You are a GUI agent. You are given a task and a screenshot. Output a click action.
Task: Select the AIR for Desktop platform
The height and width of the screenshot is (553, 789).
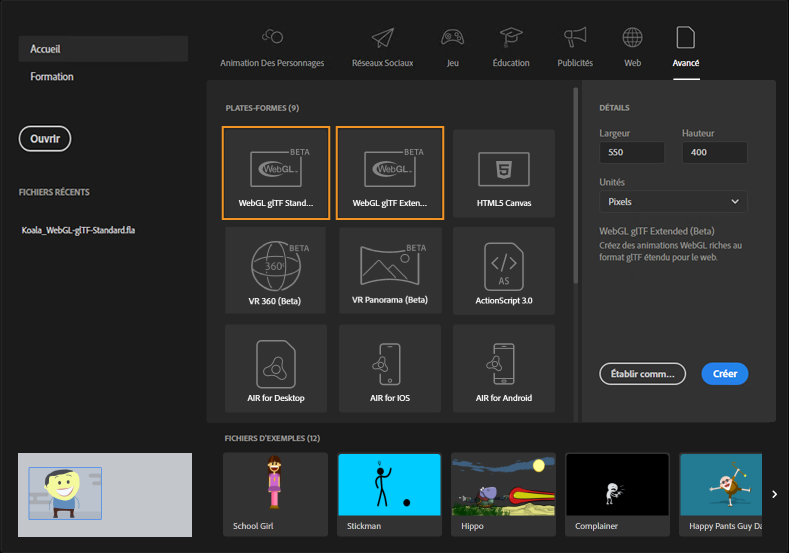click(x=276, y=368)
